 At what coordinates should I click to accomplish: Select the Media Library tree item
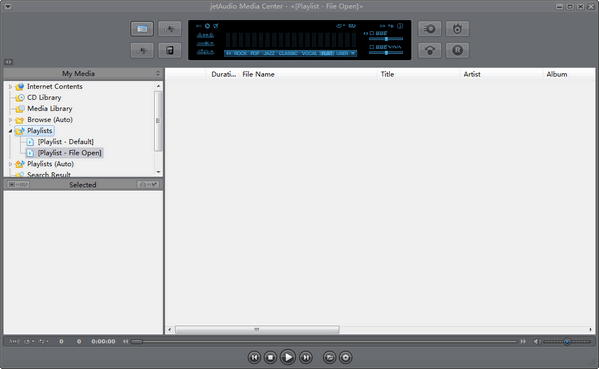point(50,108)
